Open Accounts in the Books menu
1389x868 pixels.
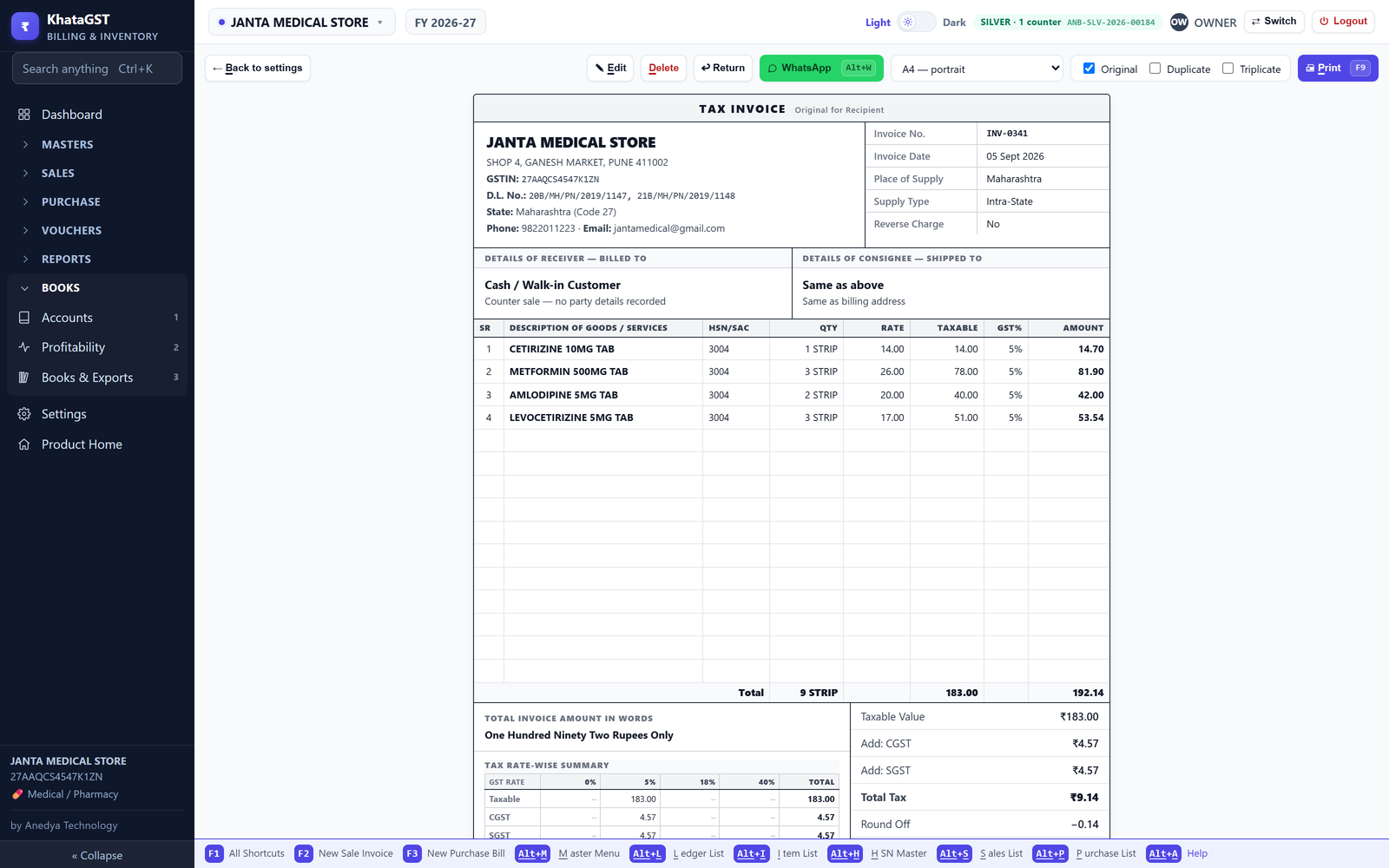97,318
